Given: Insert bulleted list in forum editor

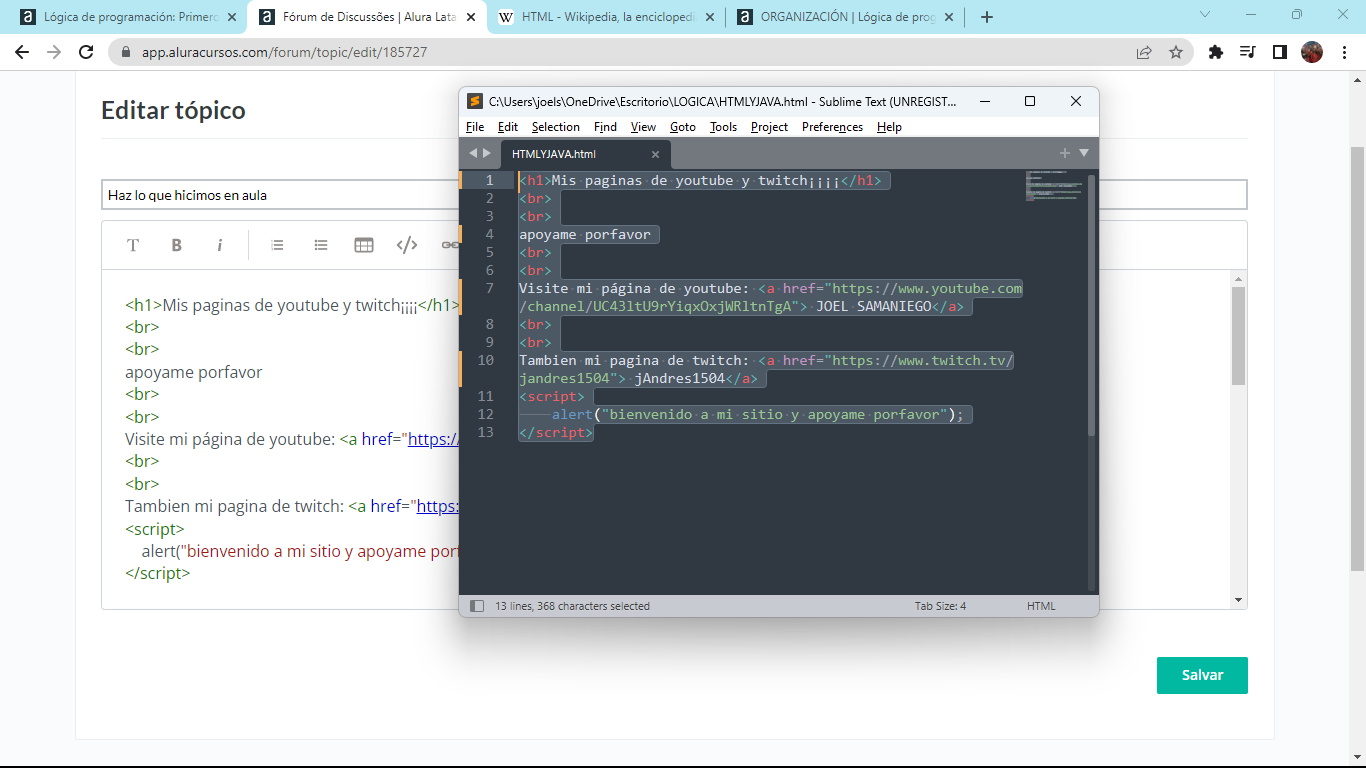Looking at the screenshot, I should [x=321, y=245].
